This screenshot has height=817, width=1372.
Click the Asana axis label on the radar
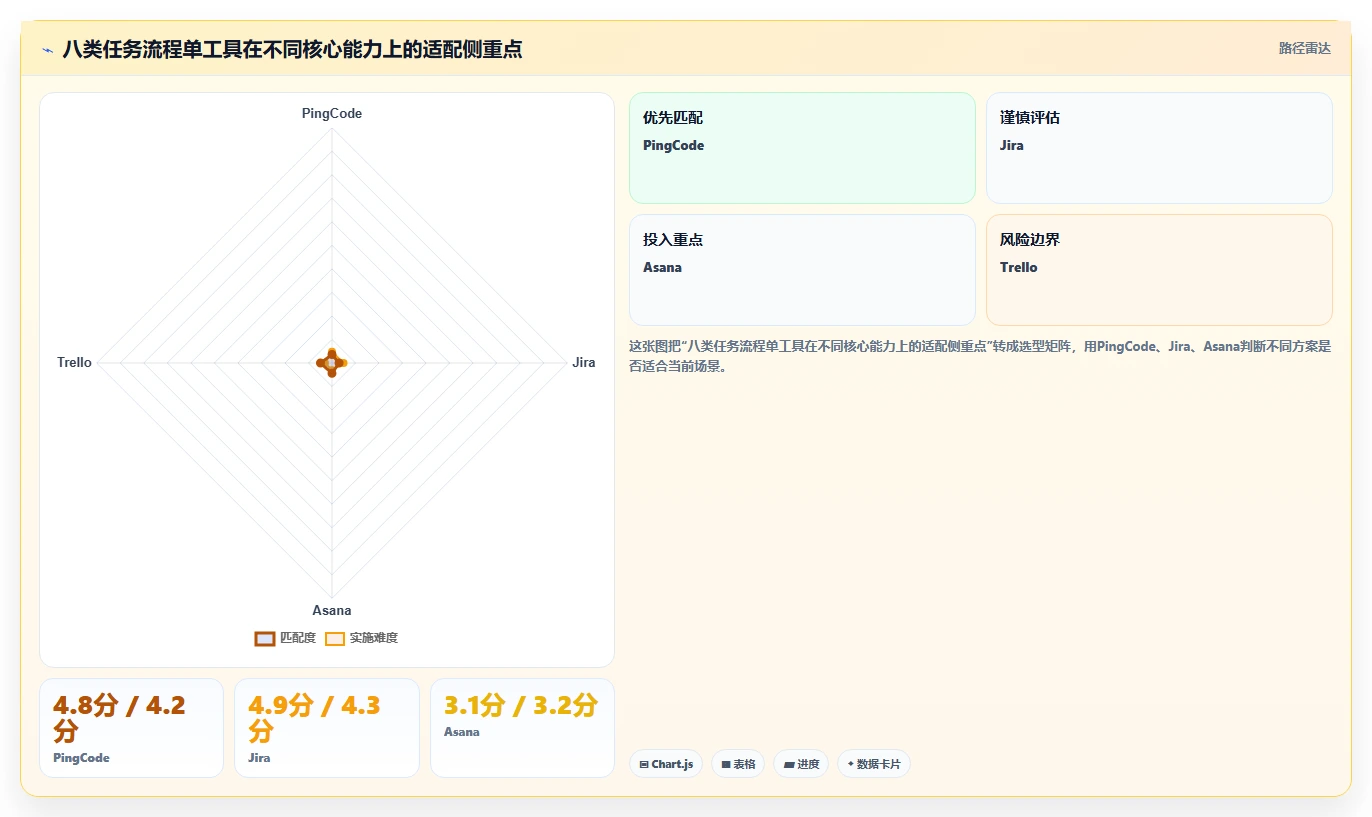(x=332, y=611)
